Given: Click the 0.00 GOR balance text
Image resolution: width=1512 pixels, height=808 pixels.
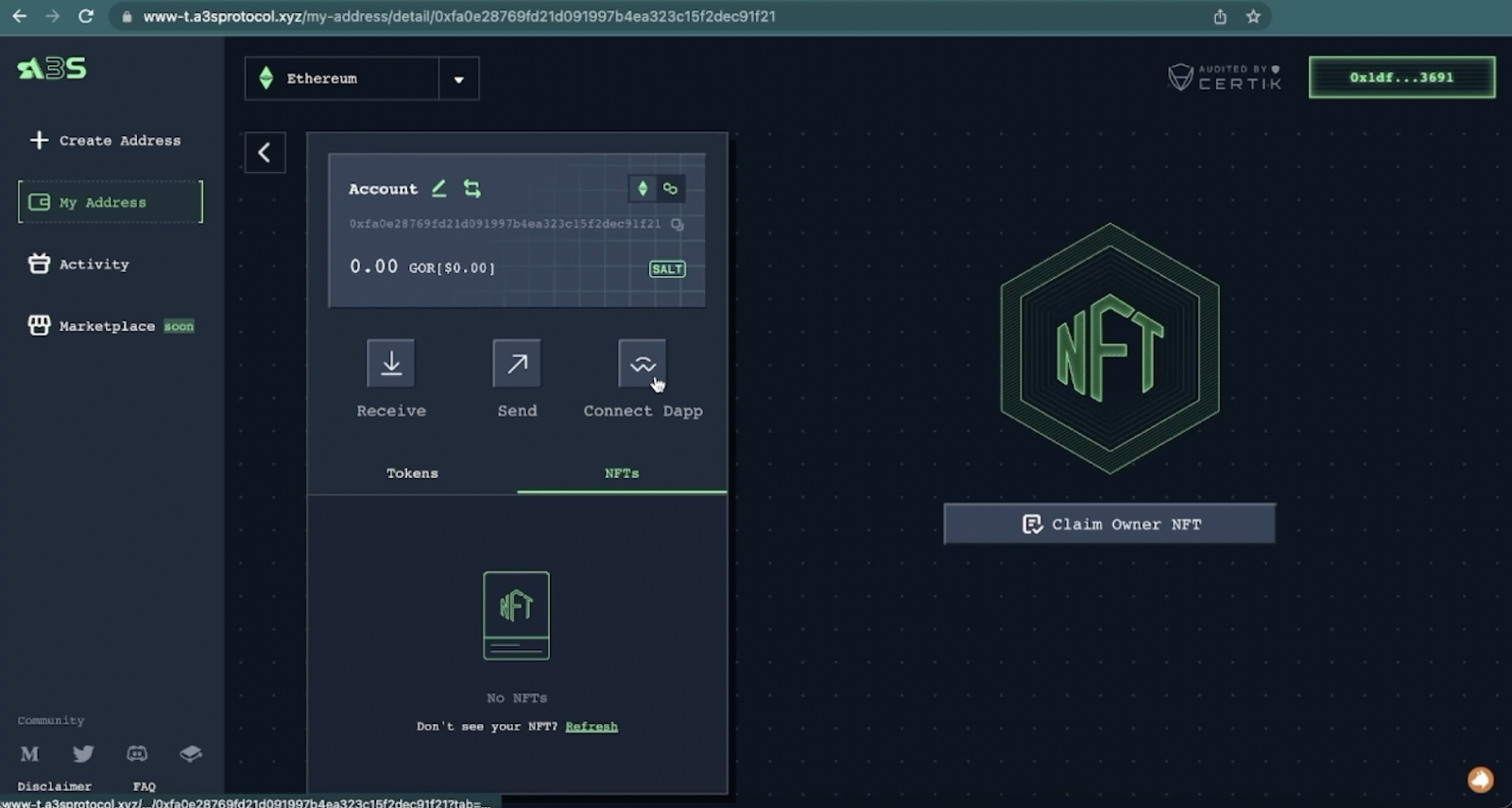Looking at the screenshot, I should [422, 266].
